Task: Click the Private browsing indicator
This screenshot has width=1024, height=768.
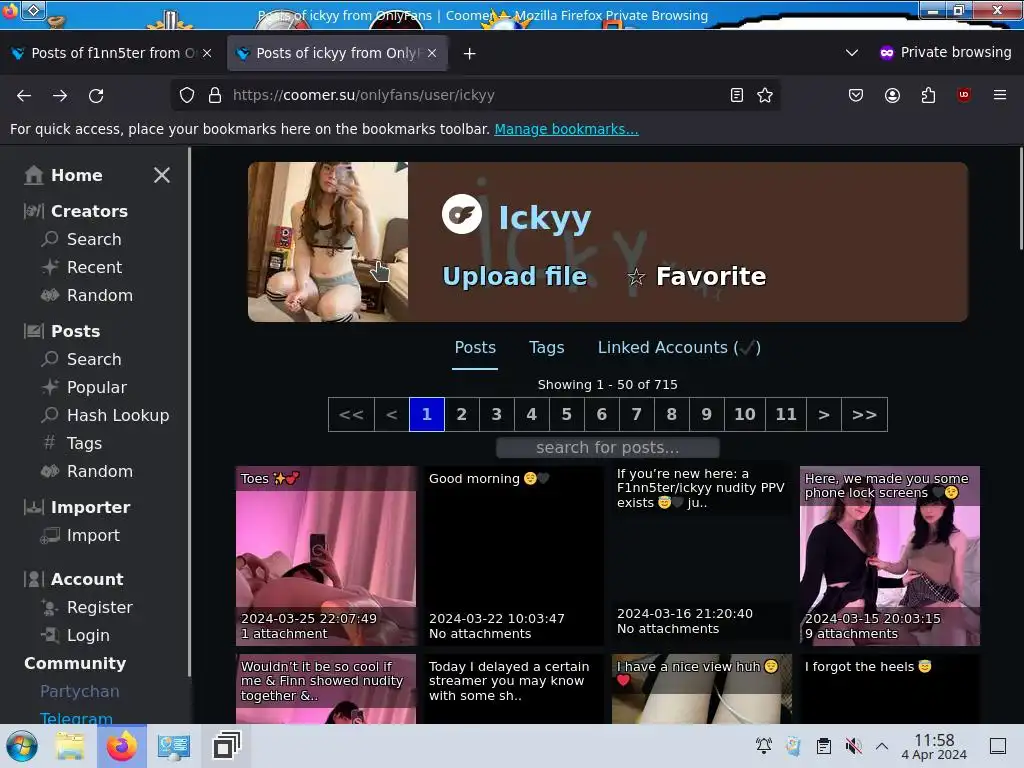Action: (945, 52)
